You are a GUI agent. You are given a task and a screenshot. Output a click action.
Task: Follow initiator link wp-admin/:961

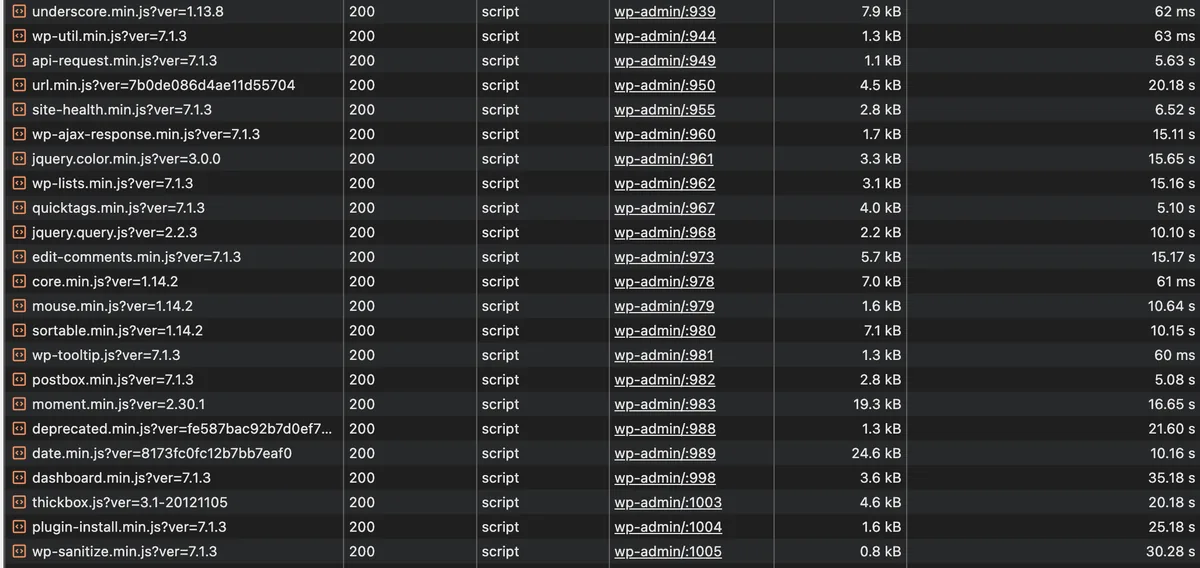(664, 159)
